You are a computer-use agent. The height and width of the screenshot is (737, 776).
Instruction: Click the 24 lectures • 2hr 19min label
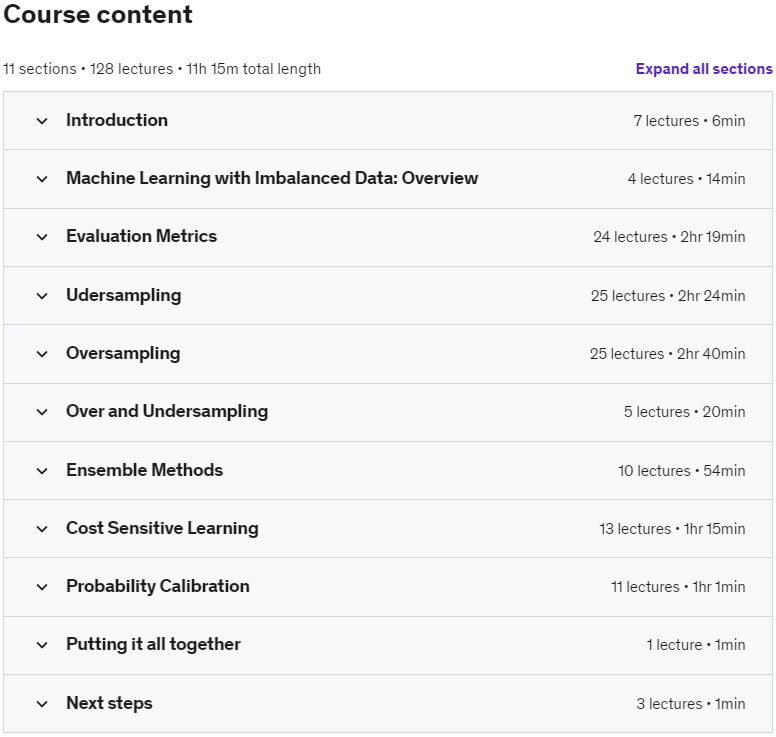pyautogui.click(x=669, y=237)
